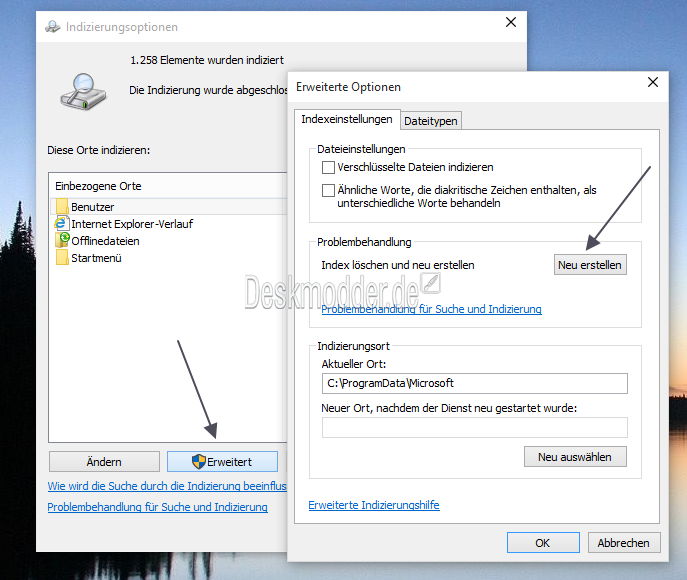Viewport: 687px width, 580px height.
Task: Open Problembehandlung link in Erweiterte Optionen
Action: 431,309
